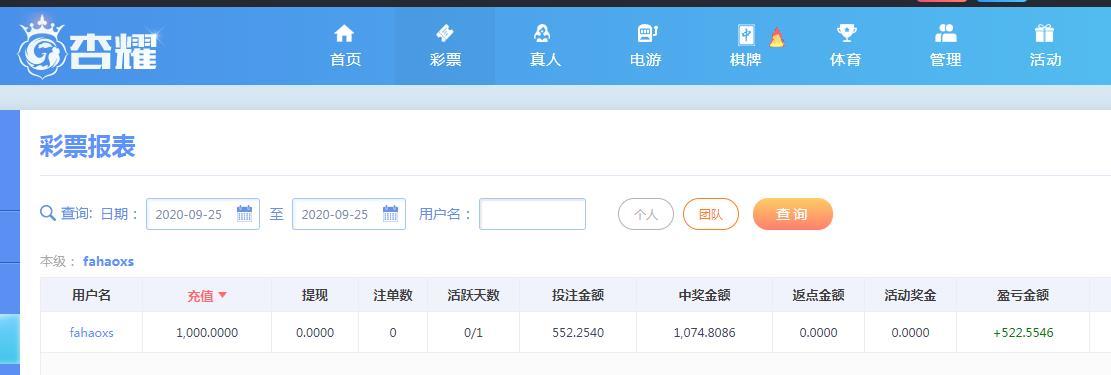Image resolution: width=1111 pixels, height=375 pixels.
Task: Open 电游 slot machine icon
Action: pos(646,33)
